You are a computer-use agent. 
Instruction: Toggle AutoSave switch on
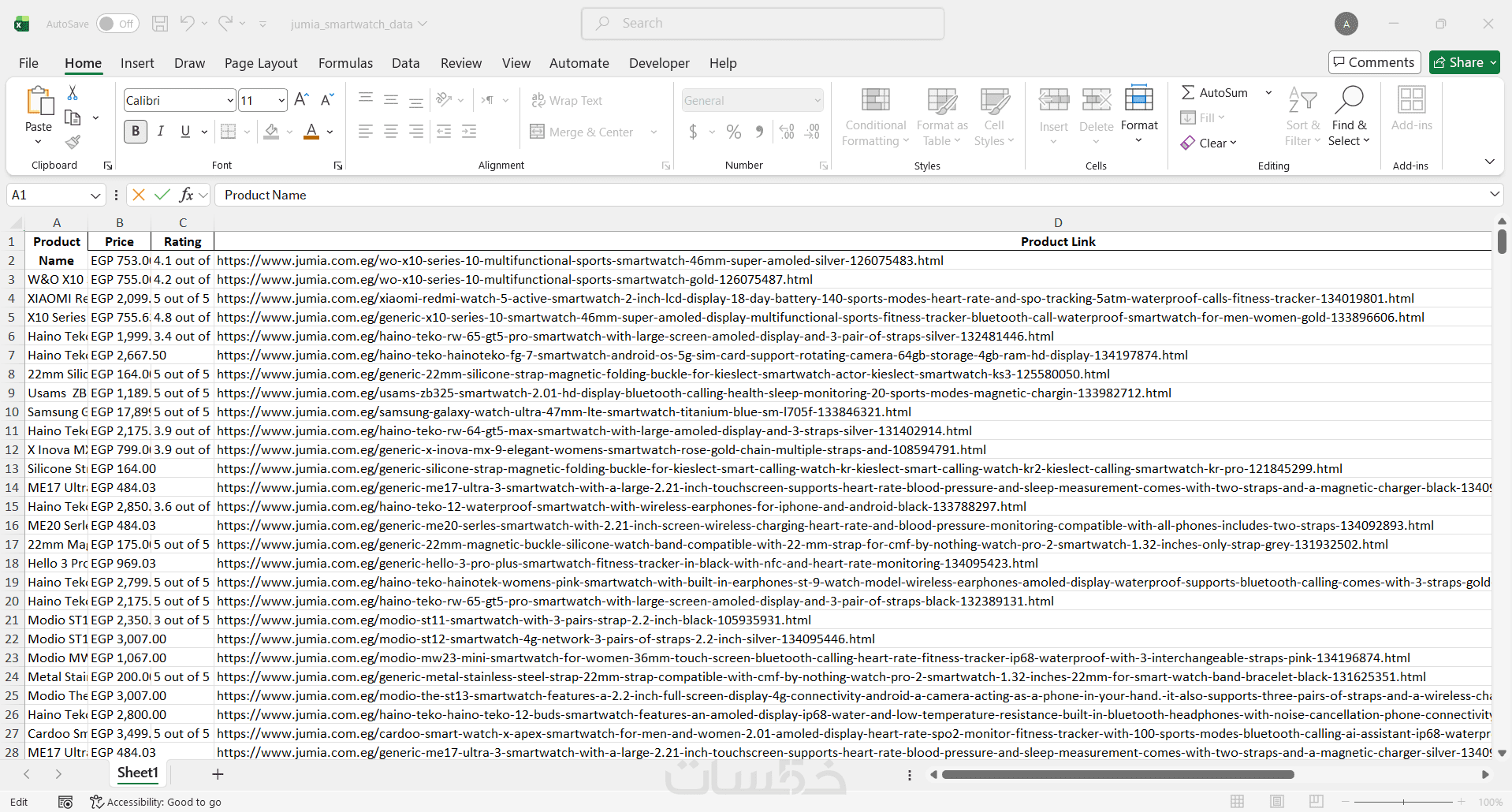pos(117,24)
